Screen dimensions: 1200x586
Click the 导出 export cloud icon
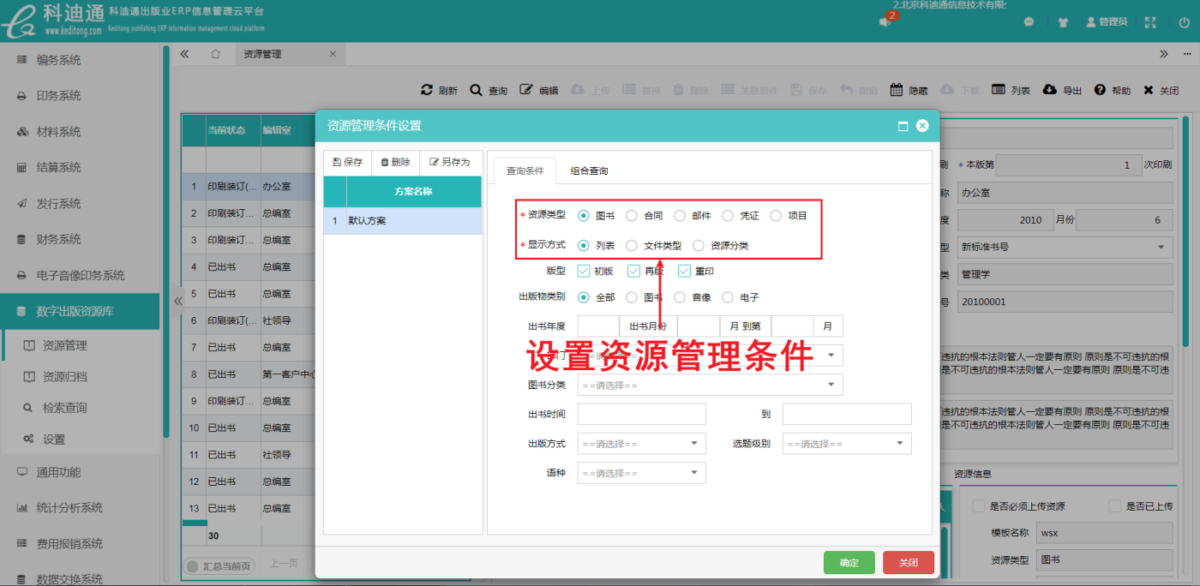pyautogui.click(x=1049, y=90)
